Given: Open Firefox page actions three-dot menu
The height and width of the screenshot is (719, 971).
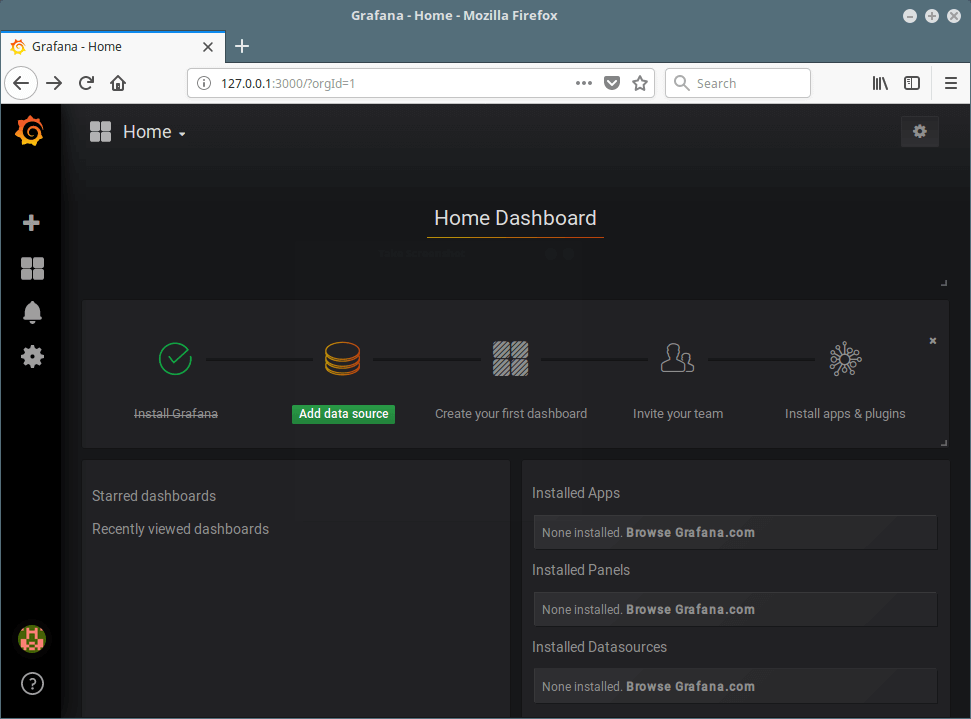Looking at the screenshot, I should click(x=584, y=84).
